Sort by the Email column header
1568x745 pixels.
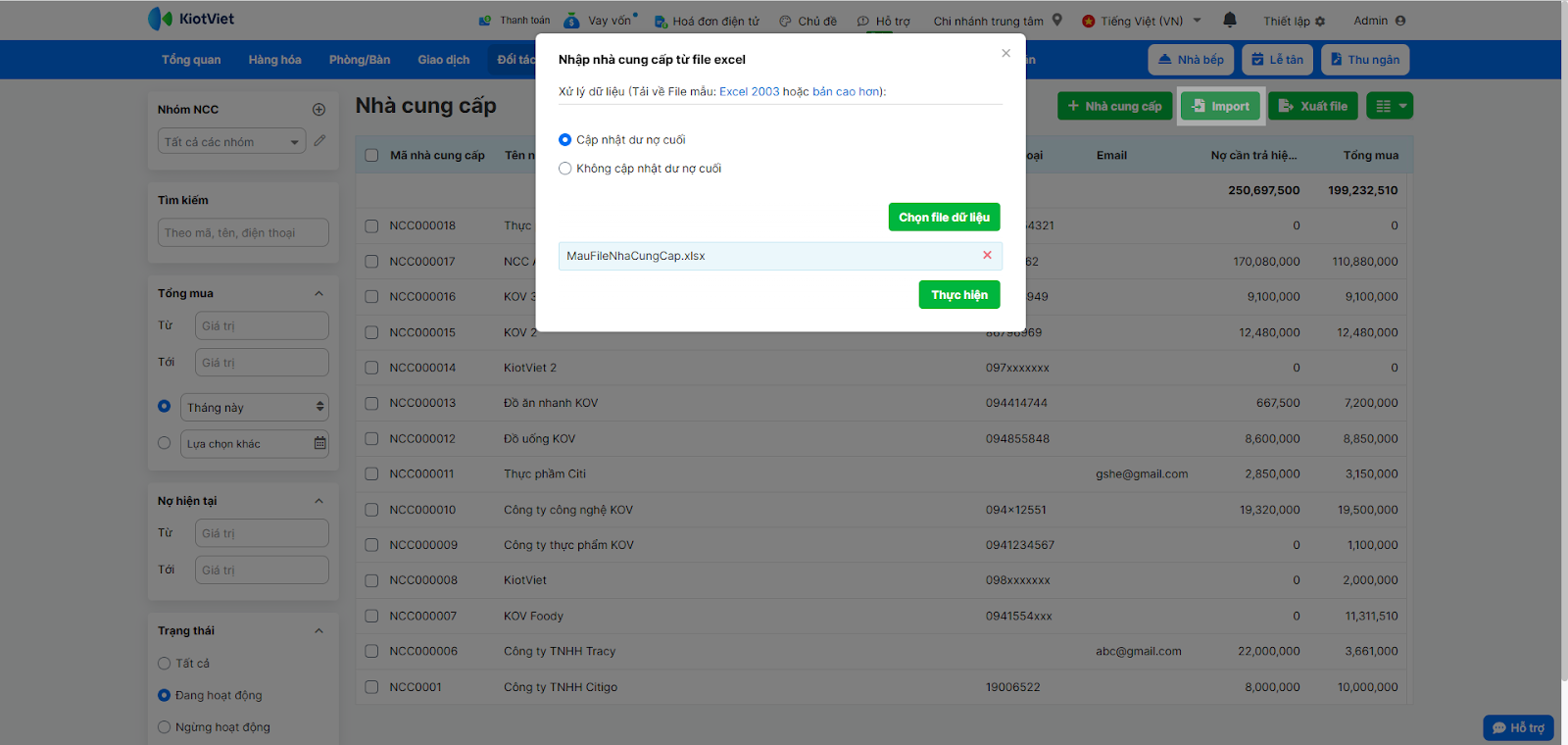pyautogui.click(x=1111, y=155)
